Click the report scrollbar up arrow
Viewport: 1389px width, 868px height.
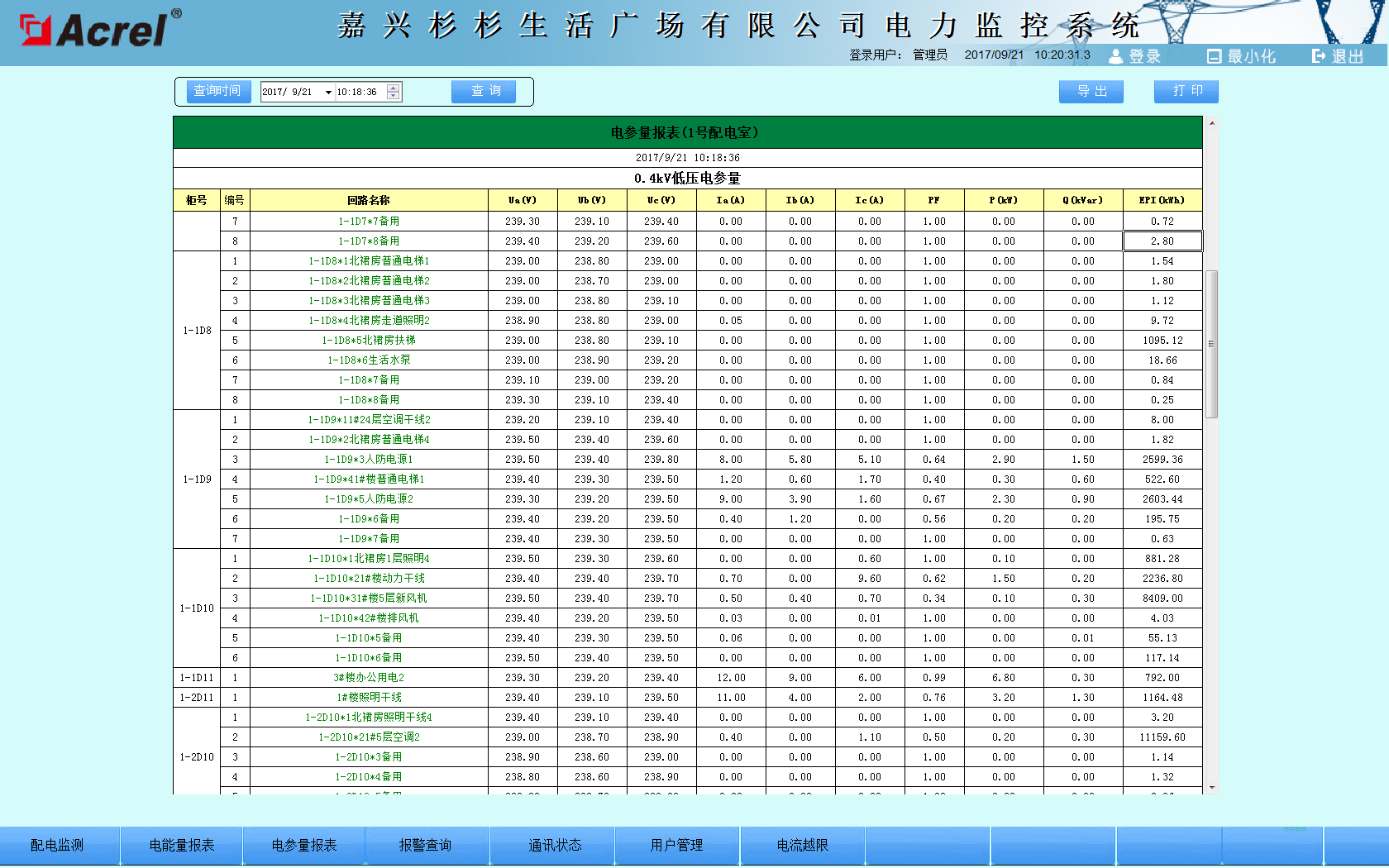pyautogui.click(x=1212, y=123)
